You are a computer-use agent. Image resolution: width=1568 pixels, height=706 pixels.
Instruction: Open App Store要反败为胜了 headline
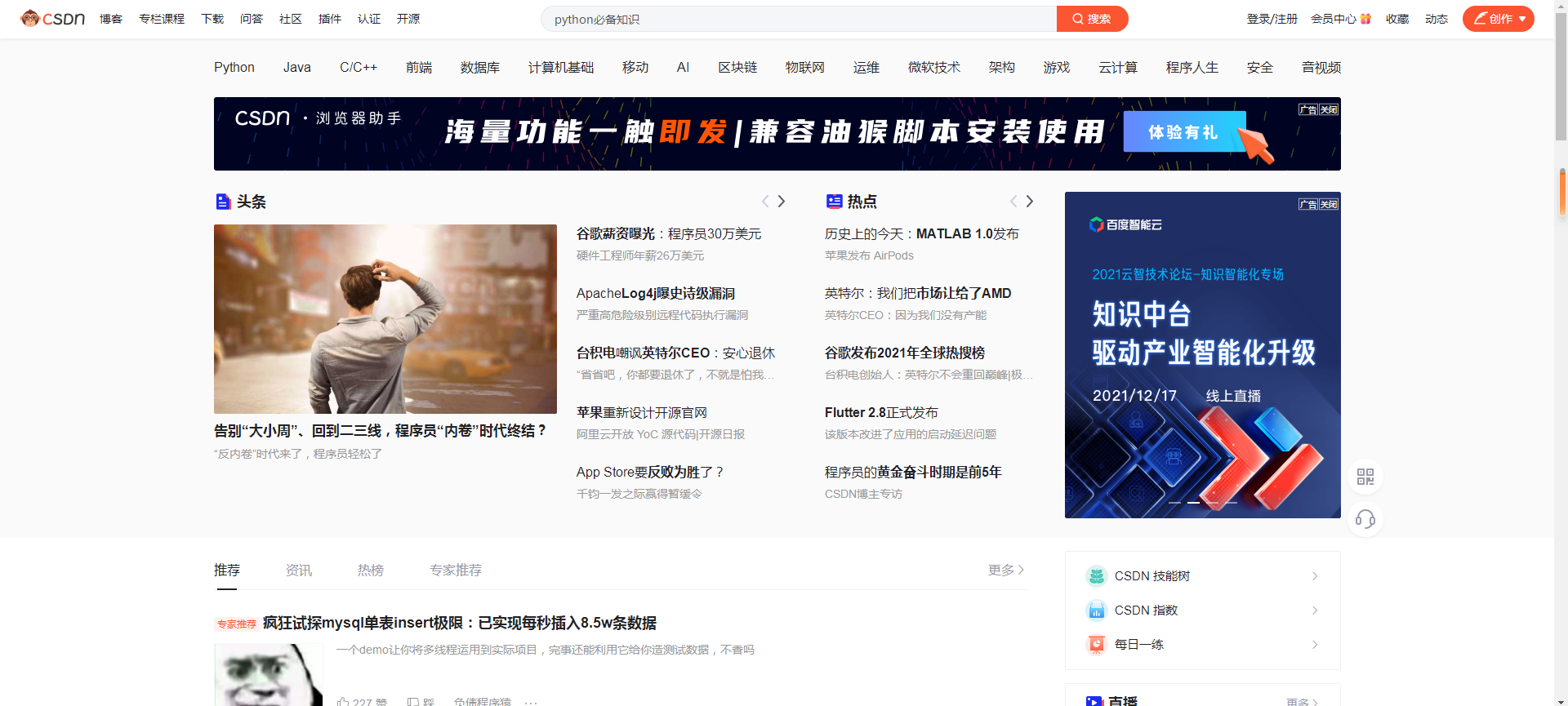click(650, 472)
